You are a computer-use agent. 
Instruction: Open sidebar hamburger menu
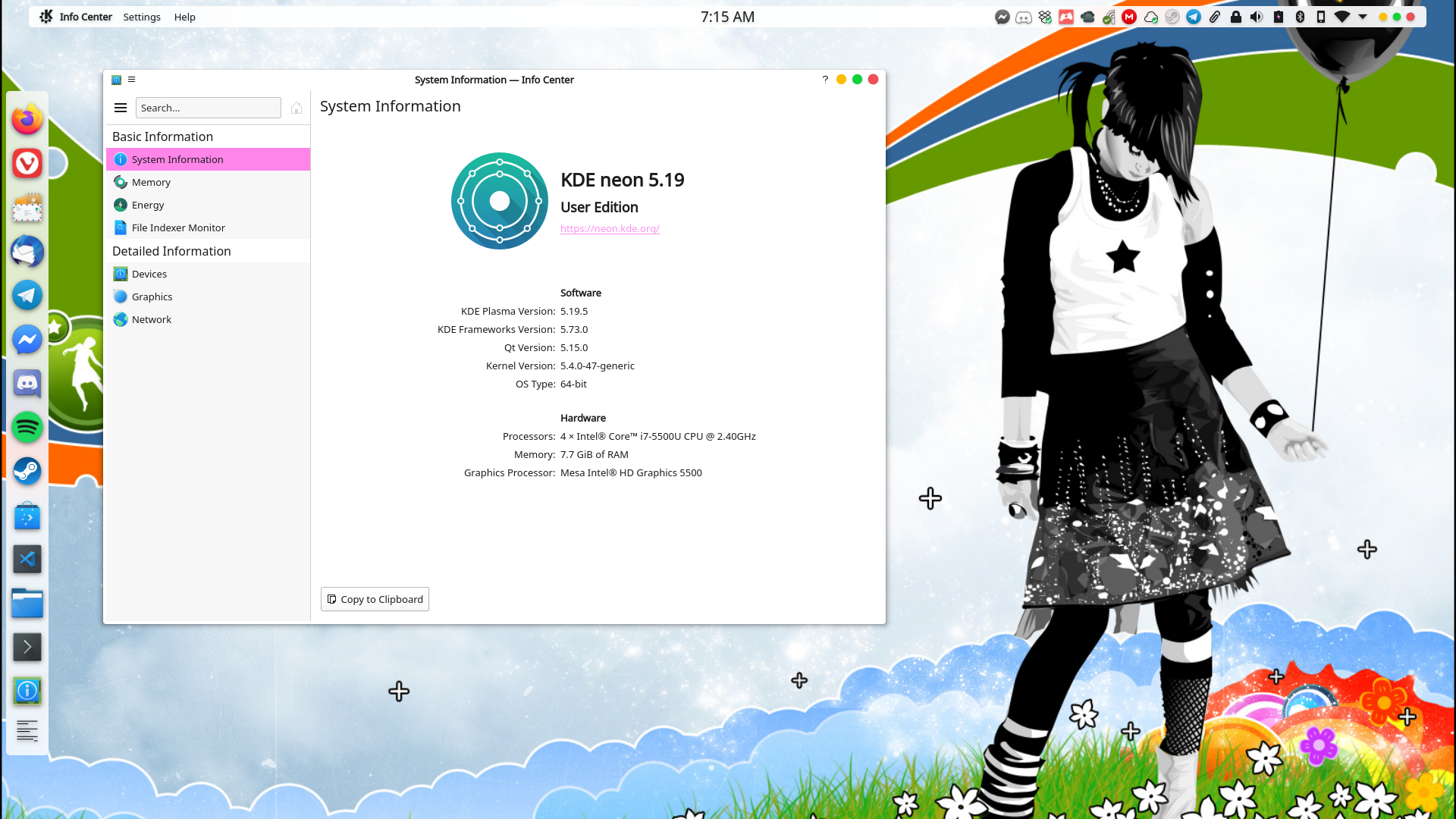pyautogui.click(x=121, y=108)
